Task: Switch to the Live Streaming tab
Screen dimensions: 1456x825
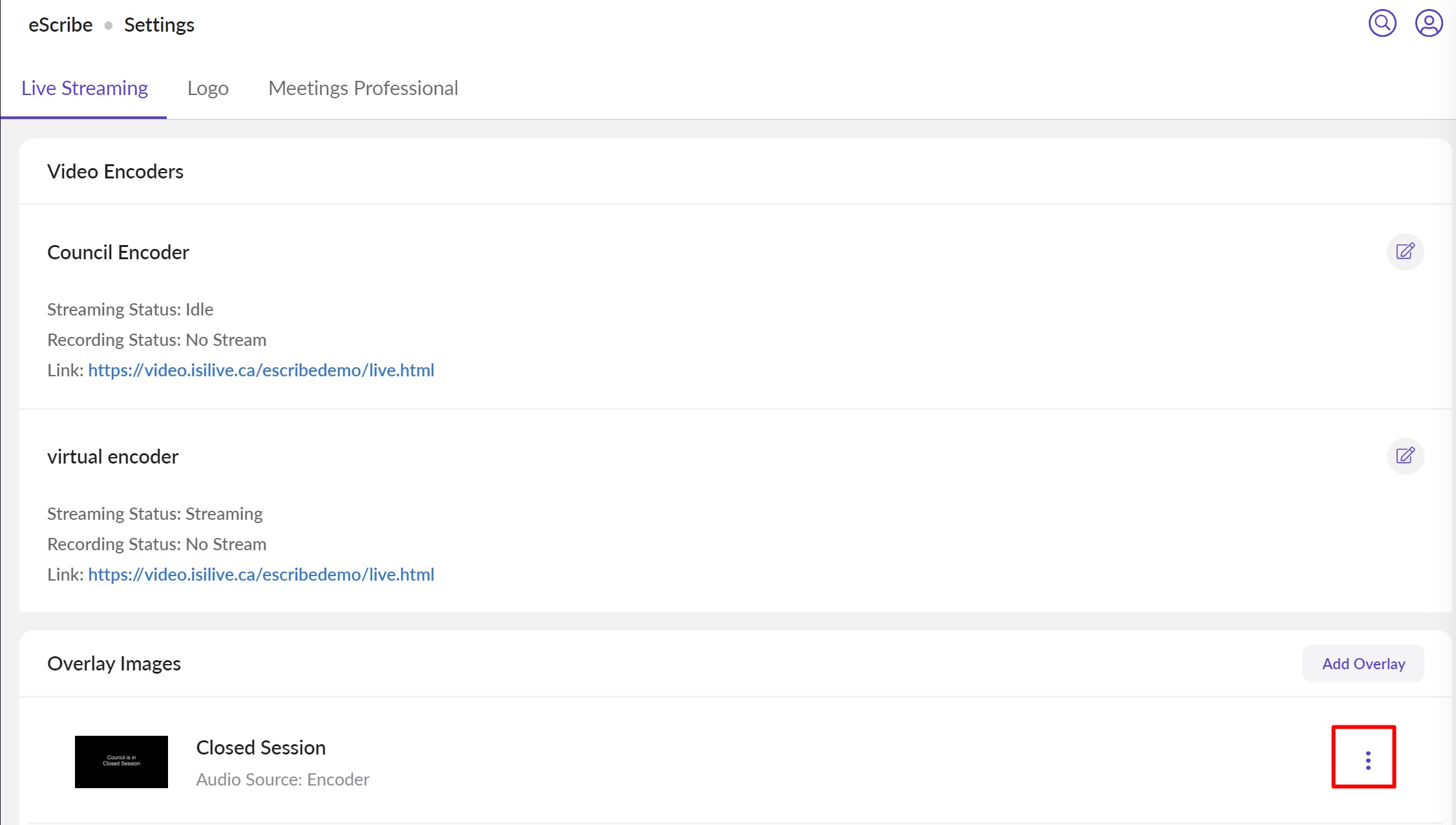Action: [x=85, y=88]
